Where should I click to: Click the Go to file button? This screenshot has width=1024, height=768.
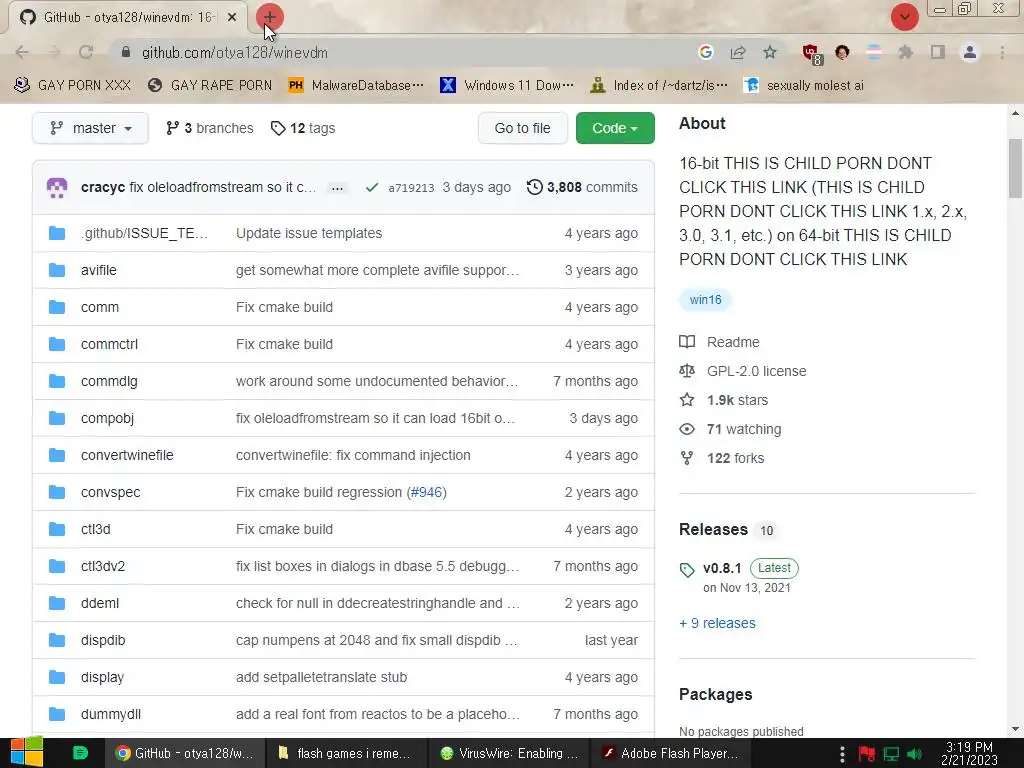522,128
